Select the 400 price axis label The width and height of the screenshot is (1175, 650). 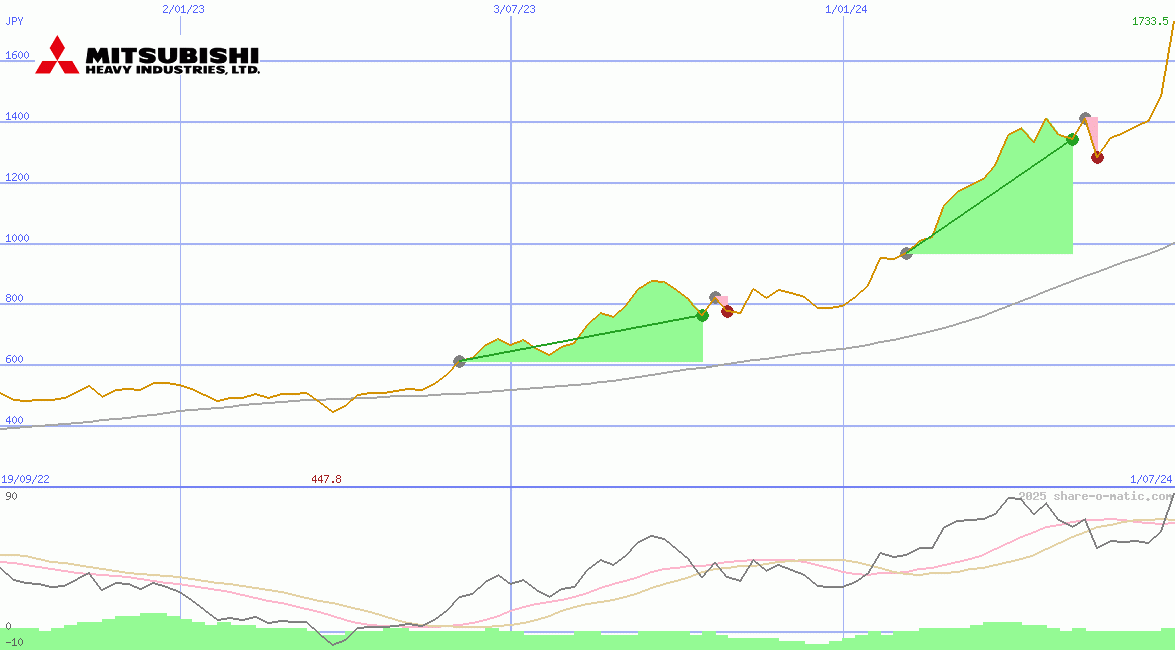click(x=14, y=421)
